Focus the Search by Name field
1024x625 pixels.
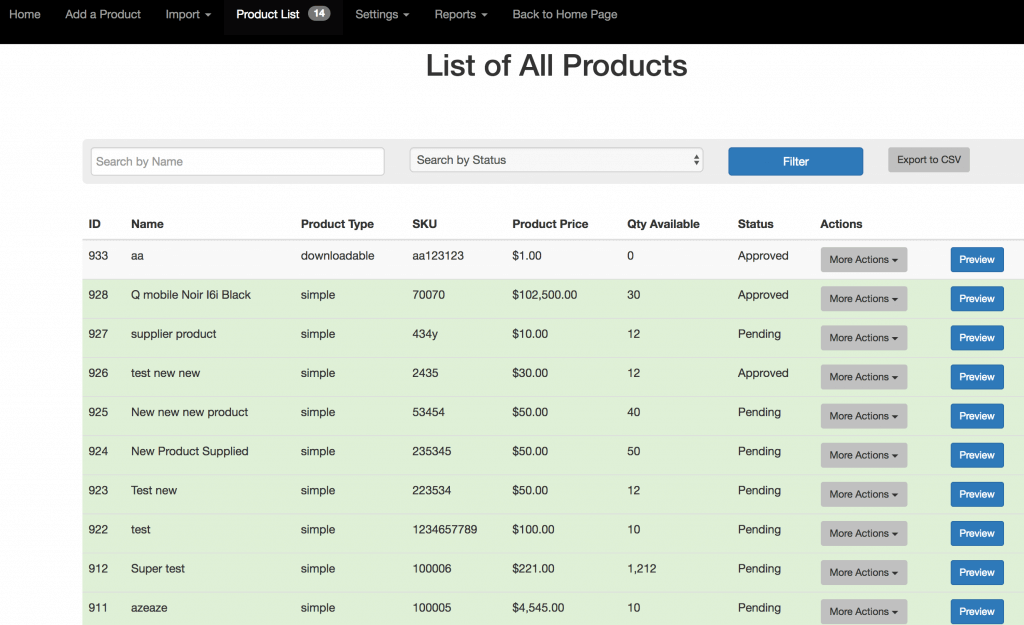238,161
